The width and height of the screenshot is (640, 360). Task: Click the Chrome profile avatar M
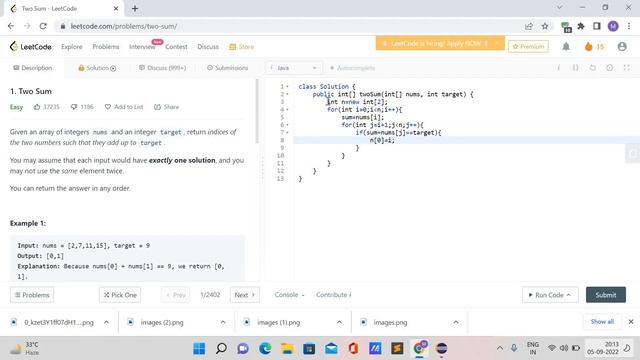coord(613,26)
